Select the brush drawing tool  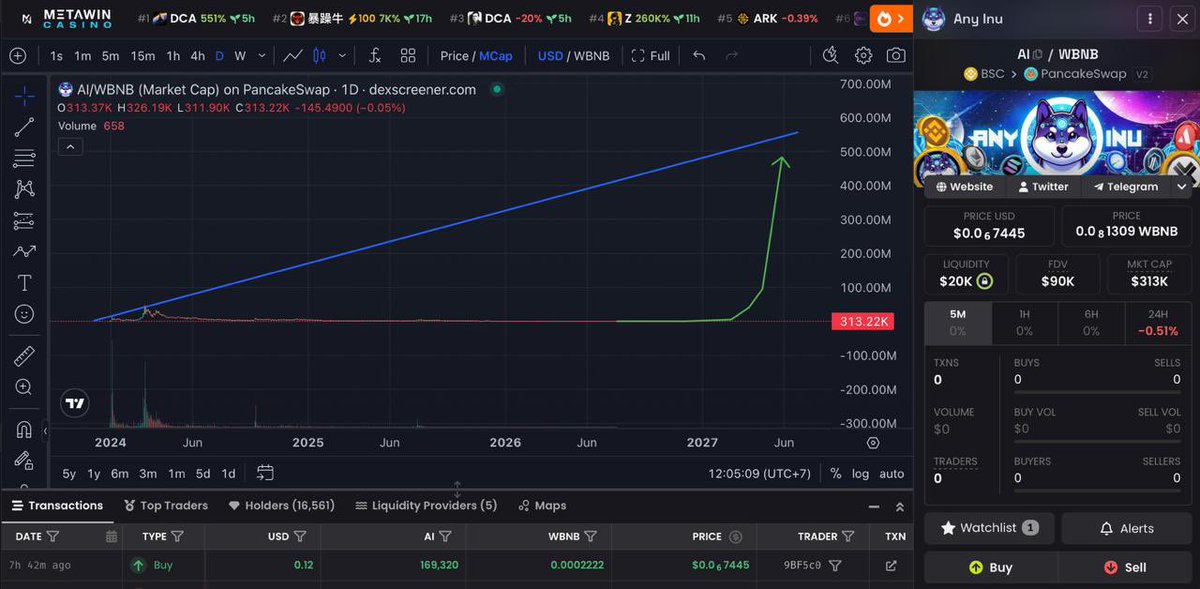pyautogui.click(x=24, y=252)
